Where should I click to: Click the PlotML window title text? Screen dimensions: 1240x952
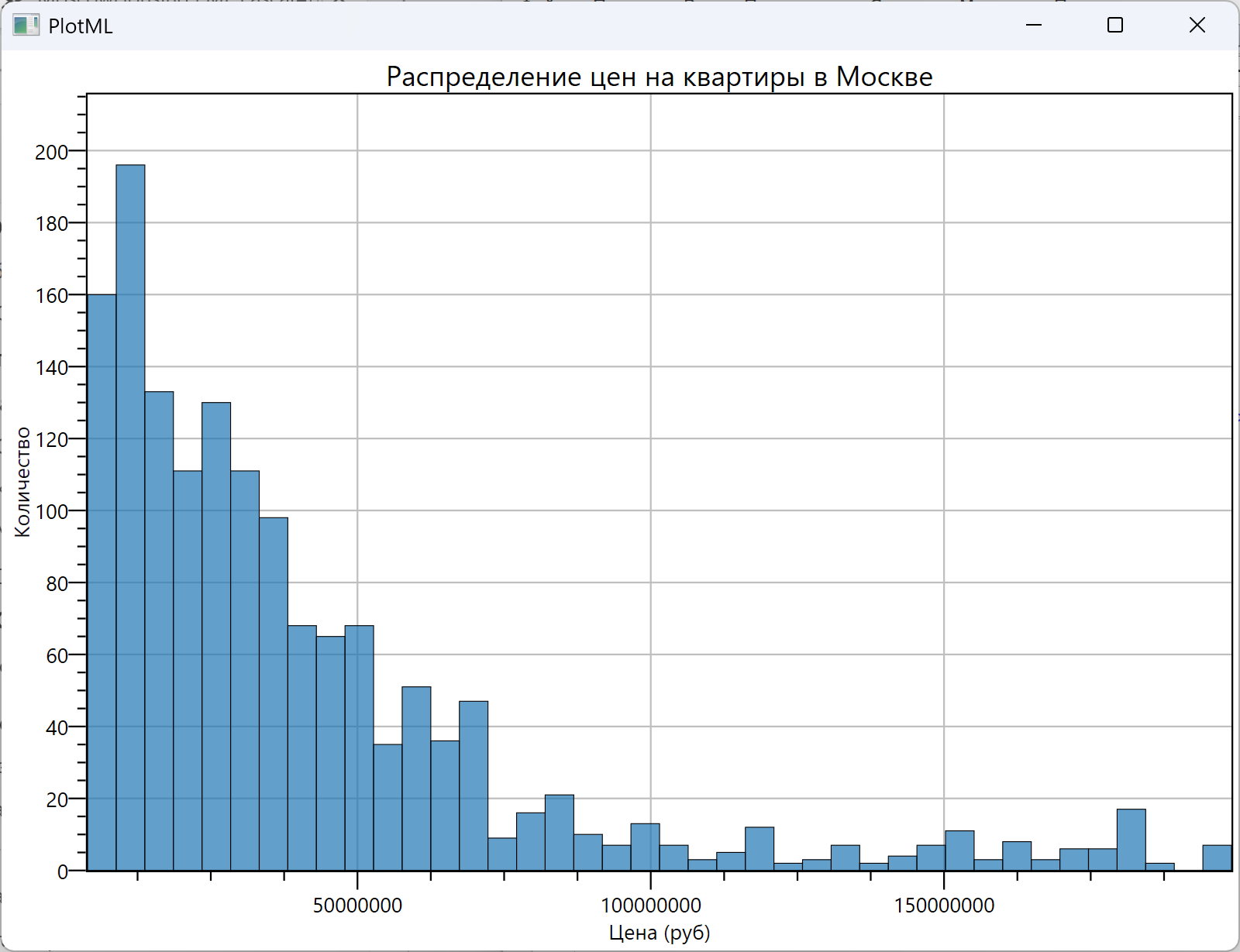pos(81,26)
